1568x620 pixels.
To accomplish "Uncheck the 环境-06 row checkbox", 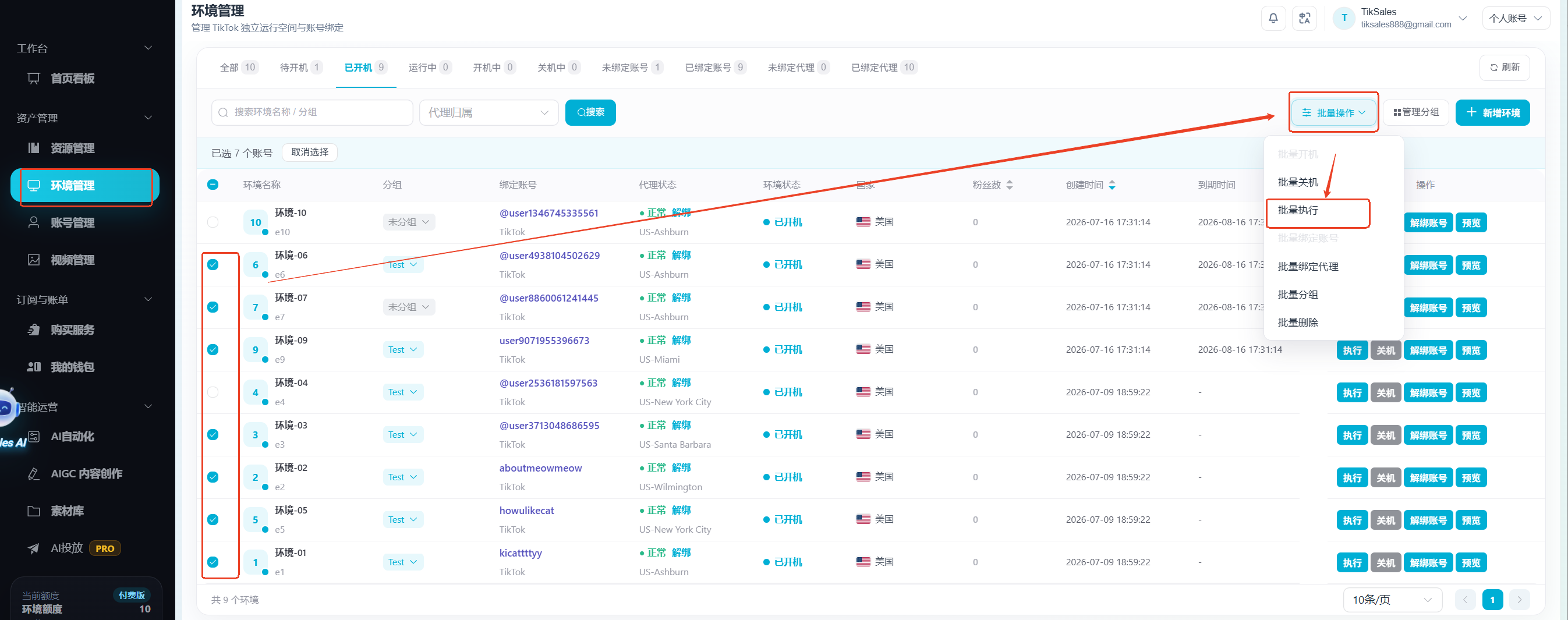I will (213, 265).
